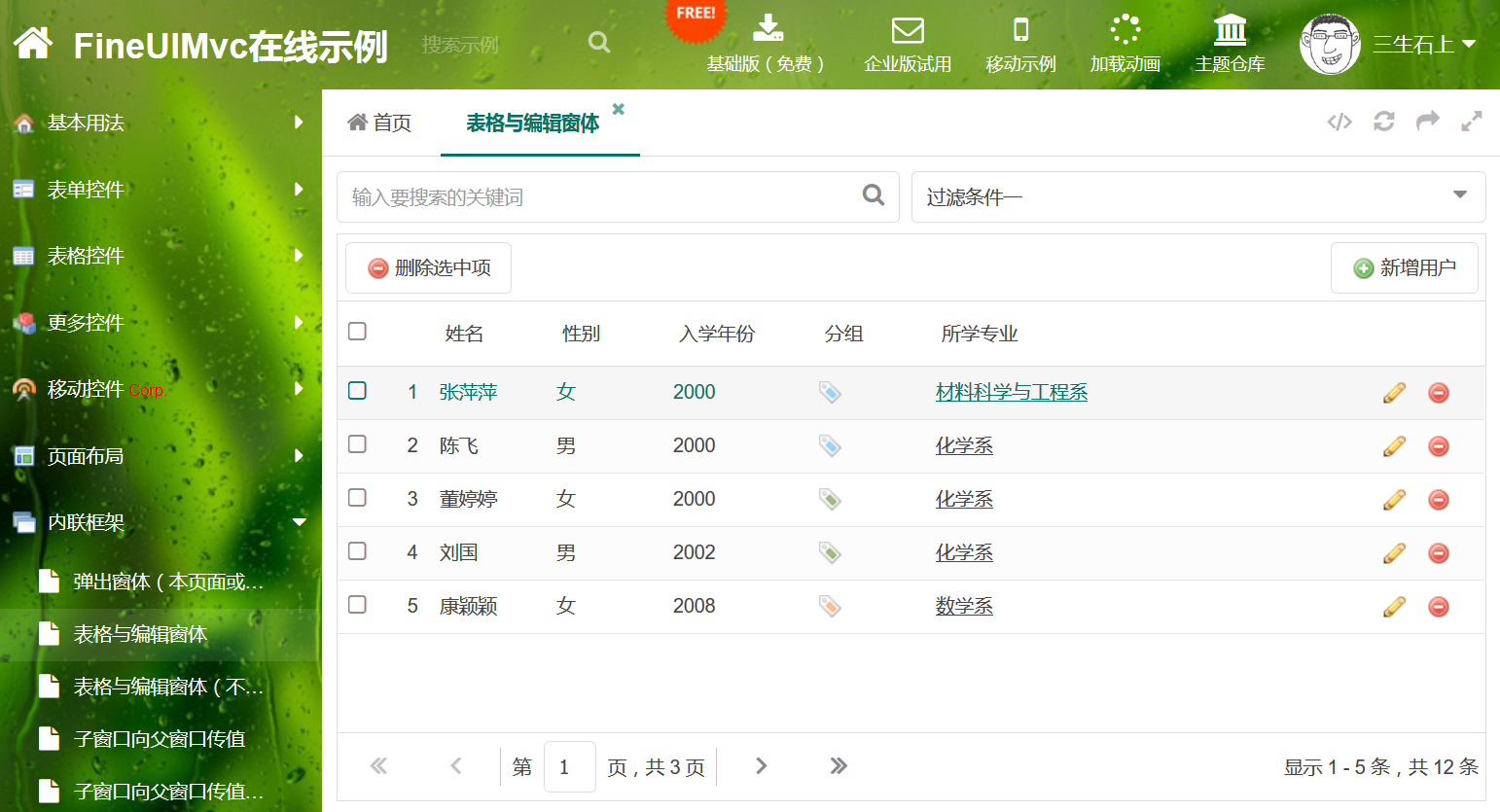Toggle the select-all checkbox in header
The image size is (1500, 812).
pos(357,332)
